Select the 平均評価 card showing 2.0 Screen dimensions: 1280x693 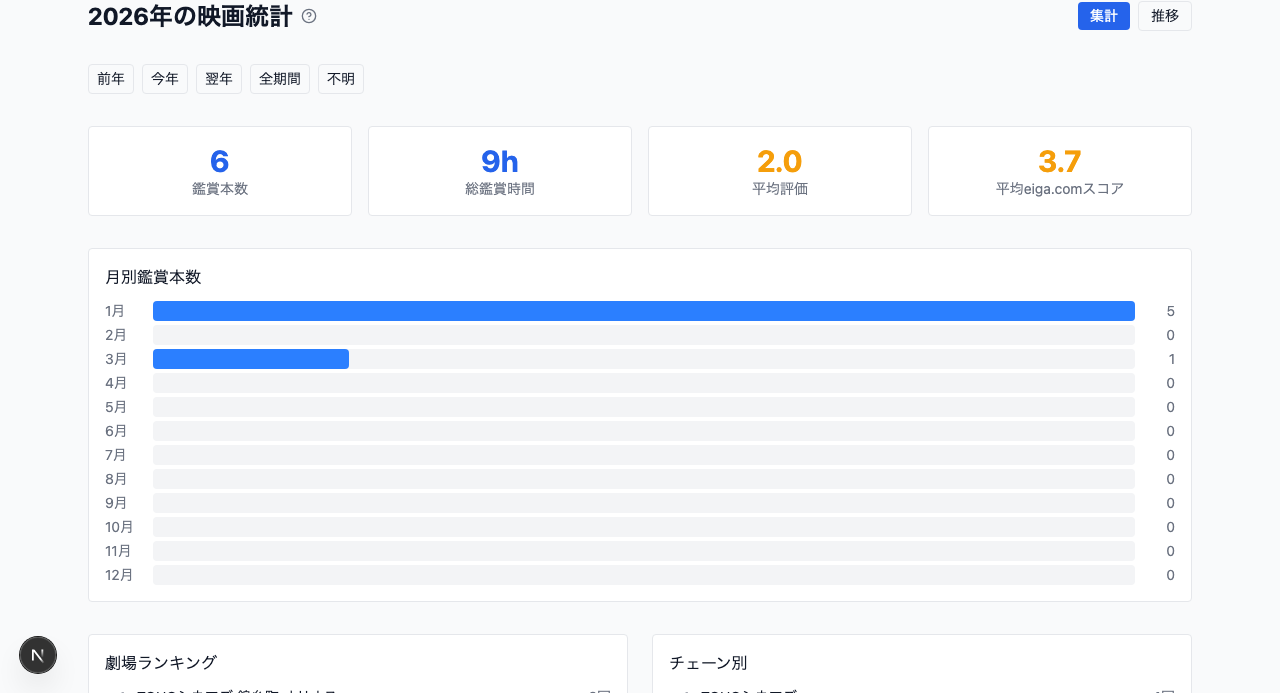(x=779, y=170)
